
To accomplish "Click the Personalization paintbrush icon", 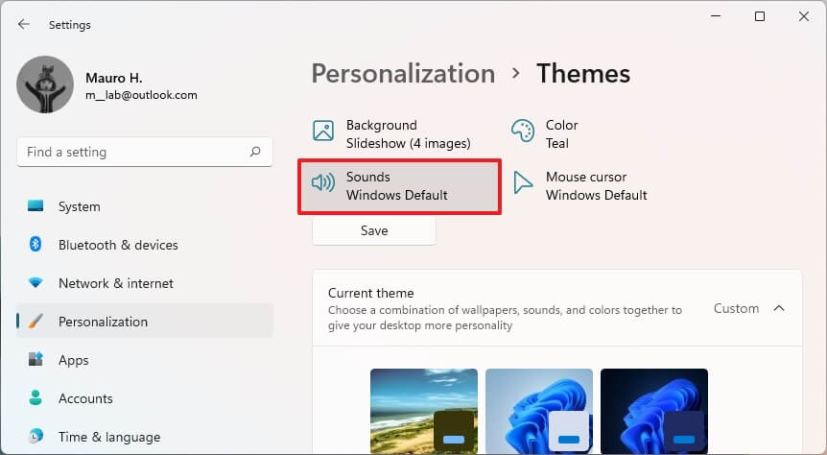I will click(x=35, y=321).
